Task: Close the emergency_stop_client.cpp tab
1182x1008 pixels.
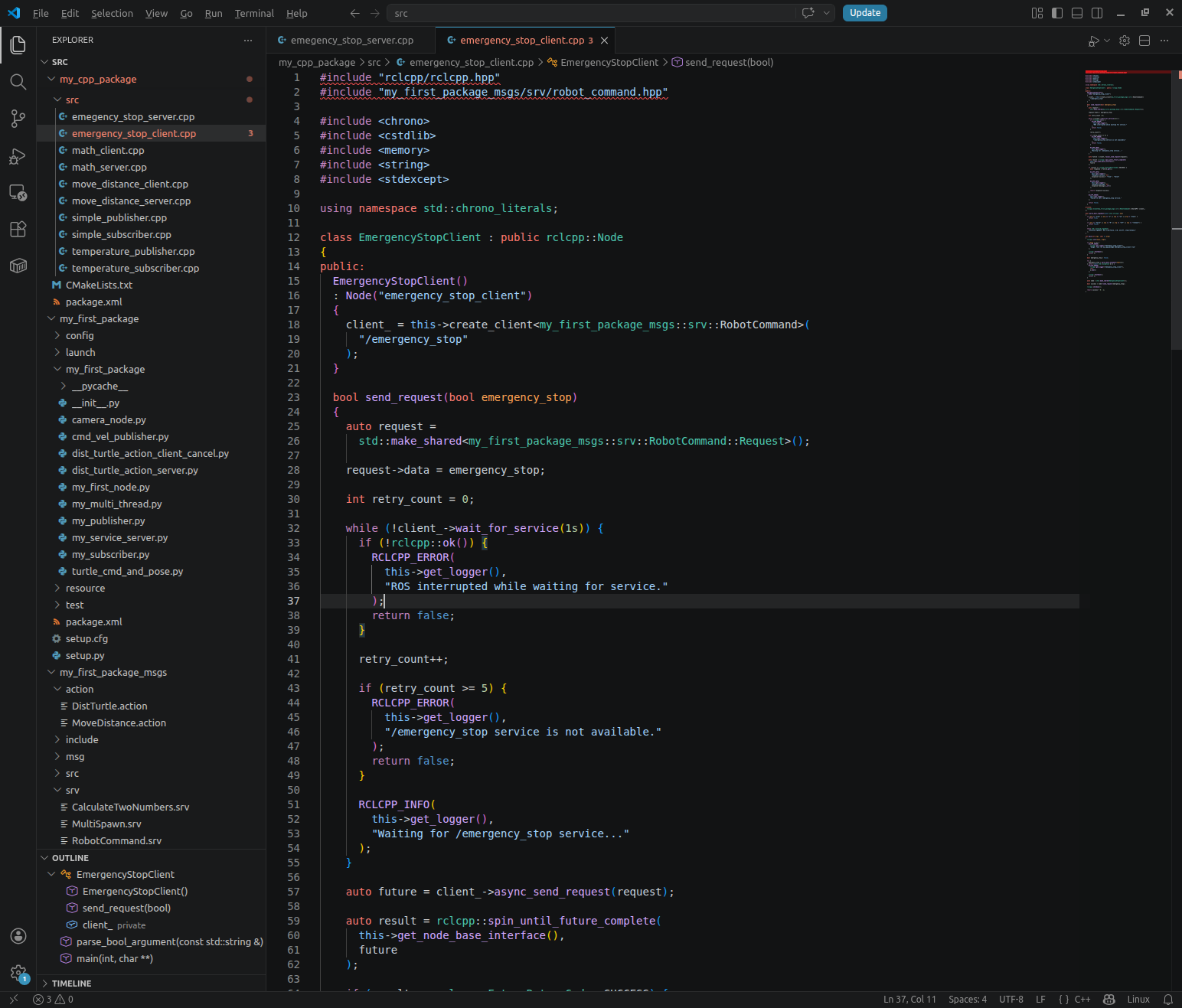Action: point(604,41)
